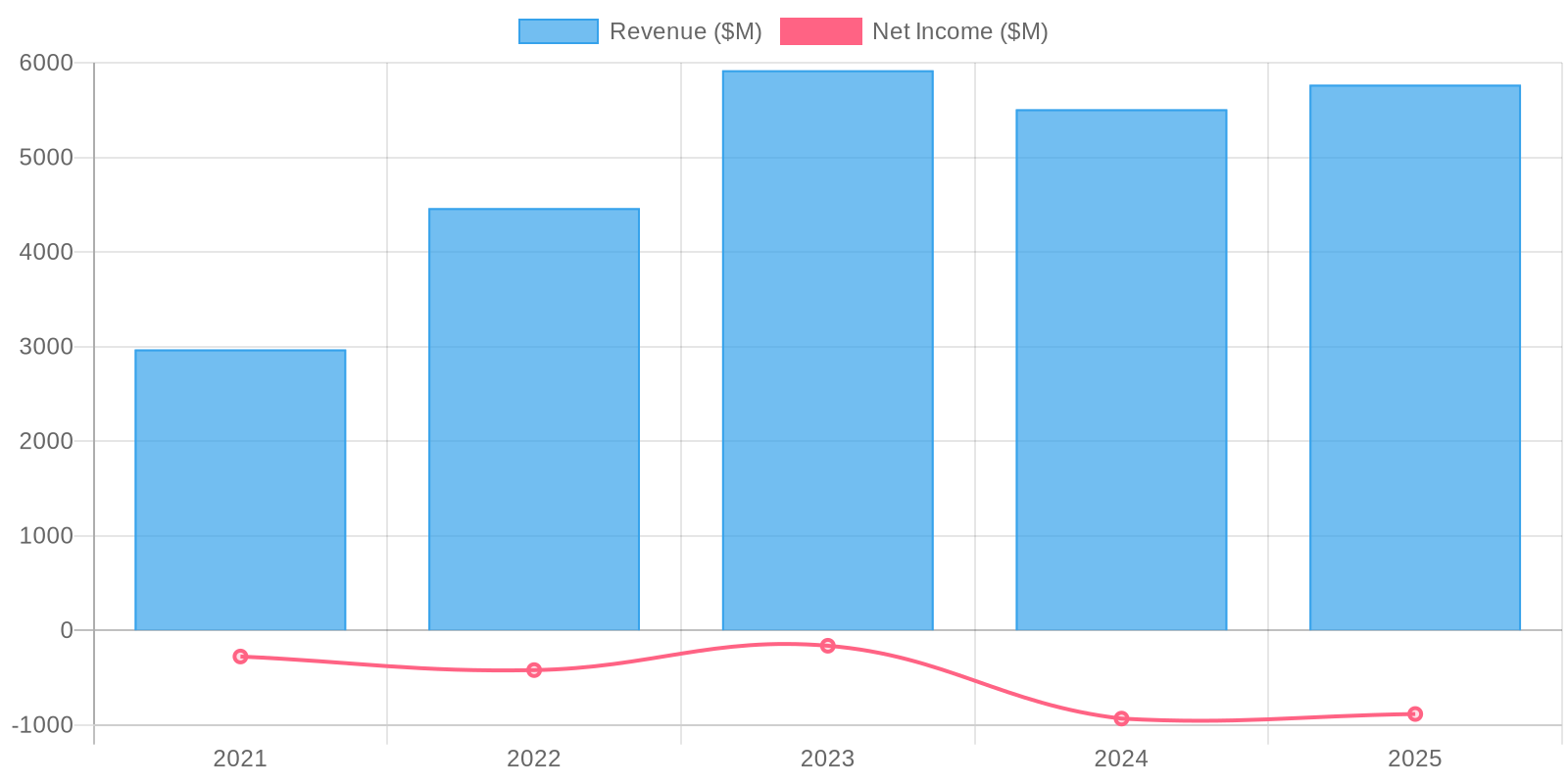Click the 2023 x-axis label
1568x784 pixels.
pos(828,759)
